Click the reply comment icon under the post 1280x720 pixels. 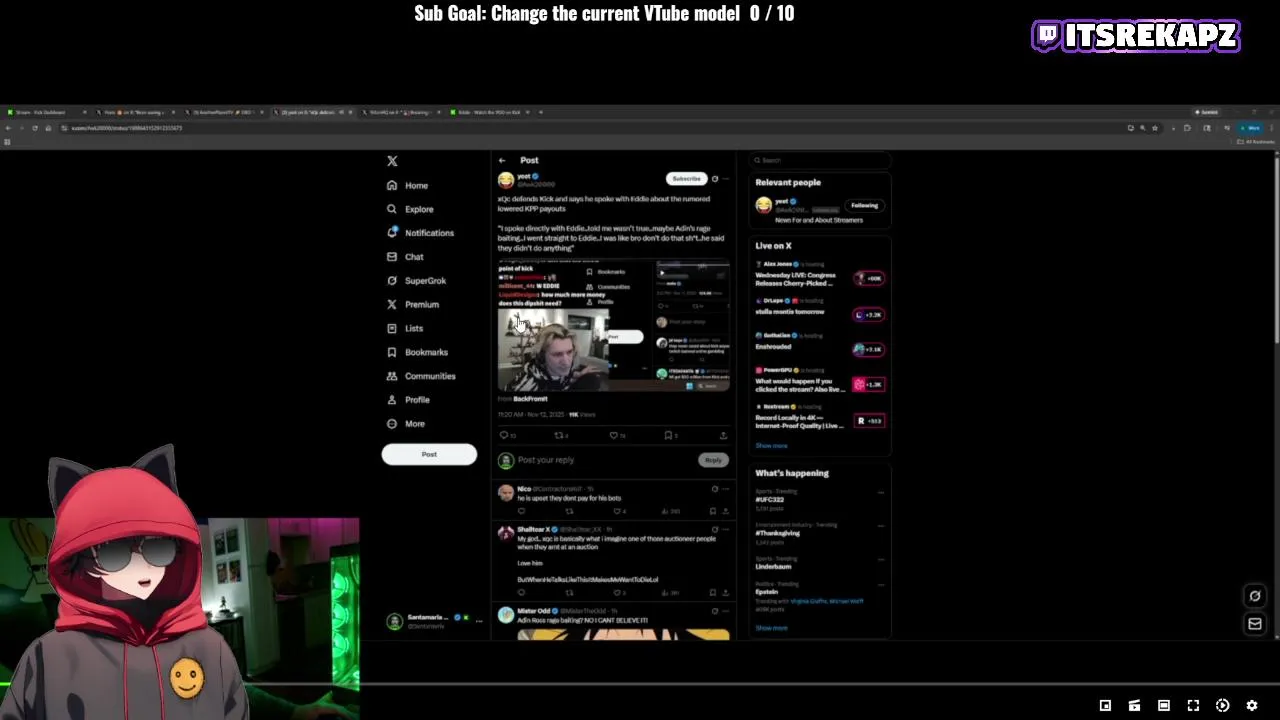tap(504, 436)
